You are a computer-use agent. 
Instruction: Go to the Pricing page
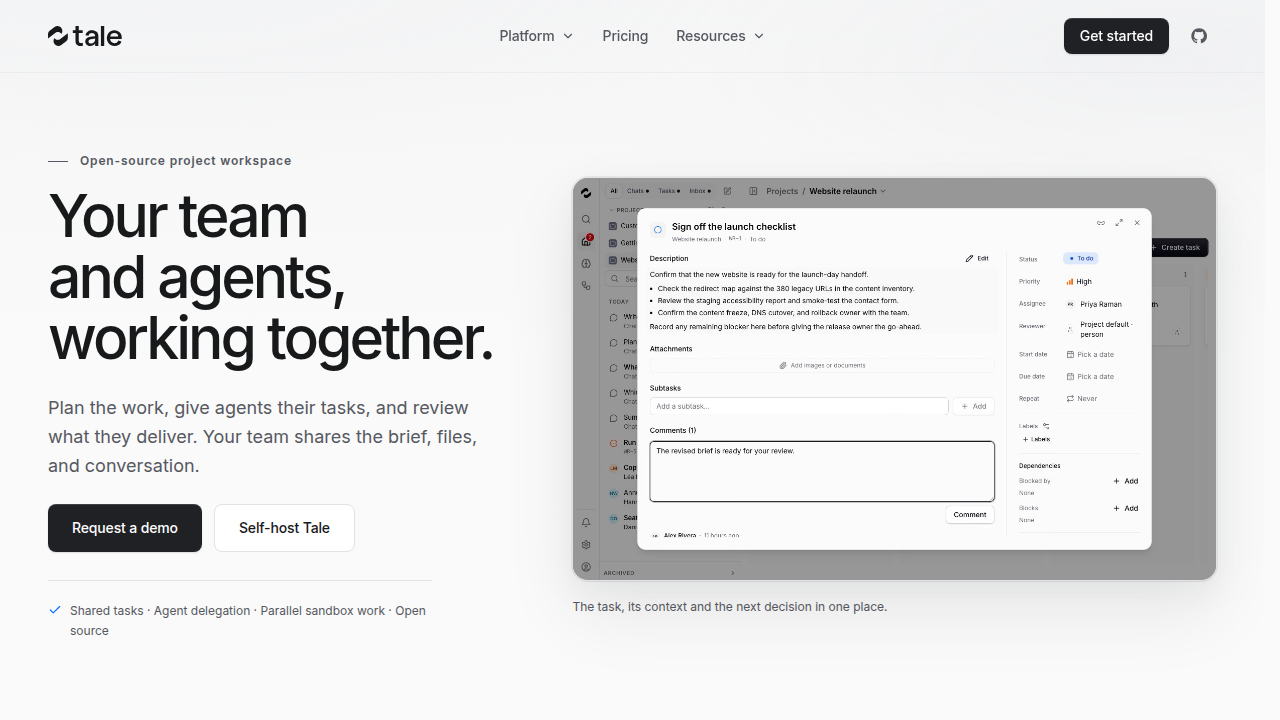click(625, 36)
